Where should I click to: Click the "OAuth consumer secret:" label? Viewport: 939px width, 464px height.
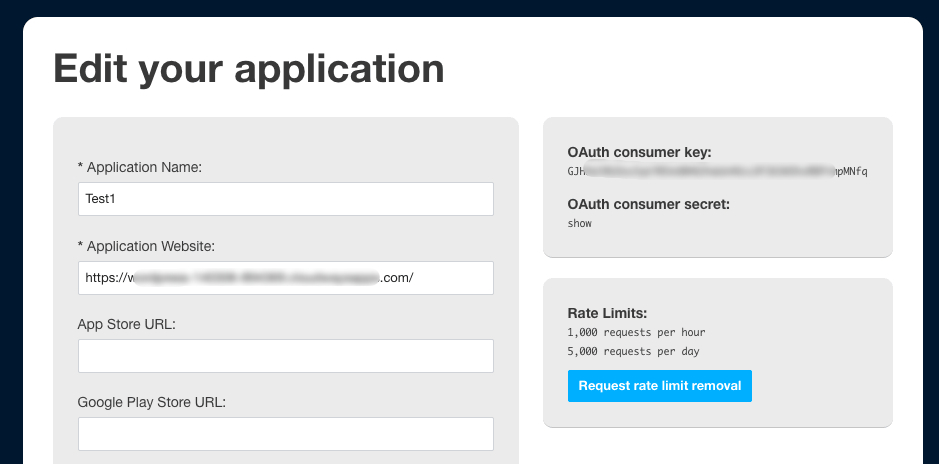649,205
